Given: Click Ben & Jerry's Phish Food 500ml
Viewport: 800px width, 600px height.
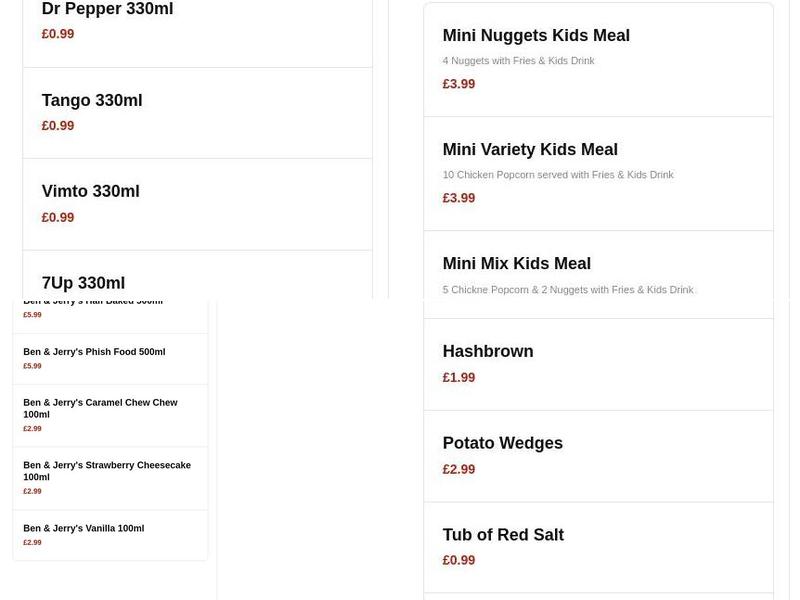Looking at the screenshot, I should pyautogui.click(x=94, y=351).
